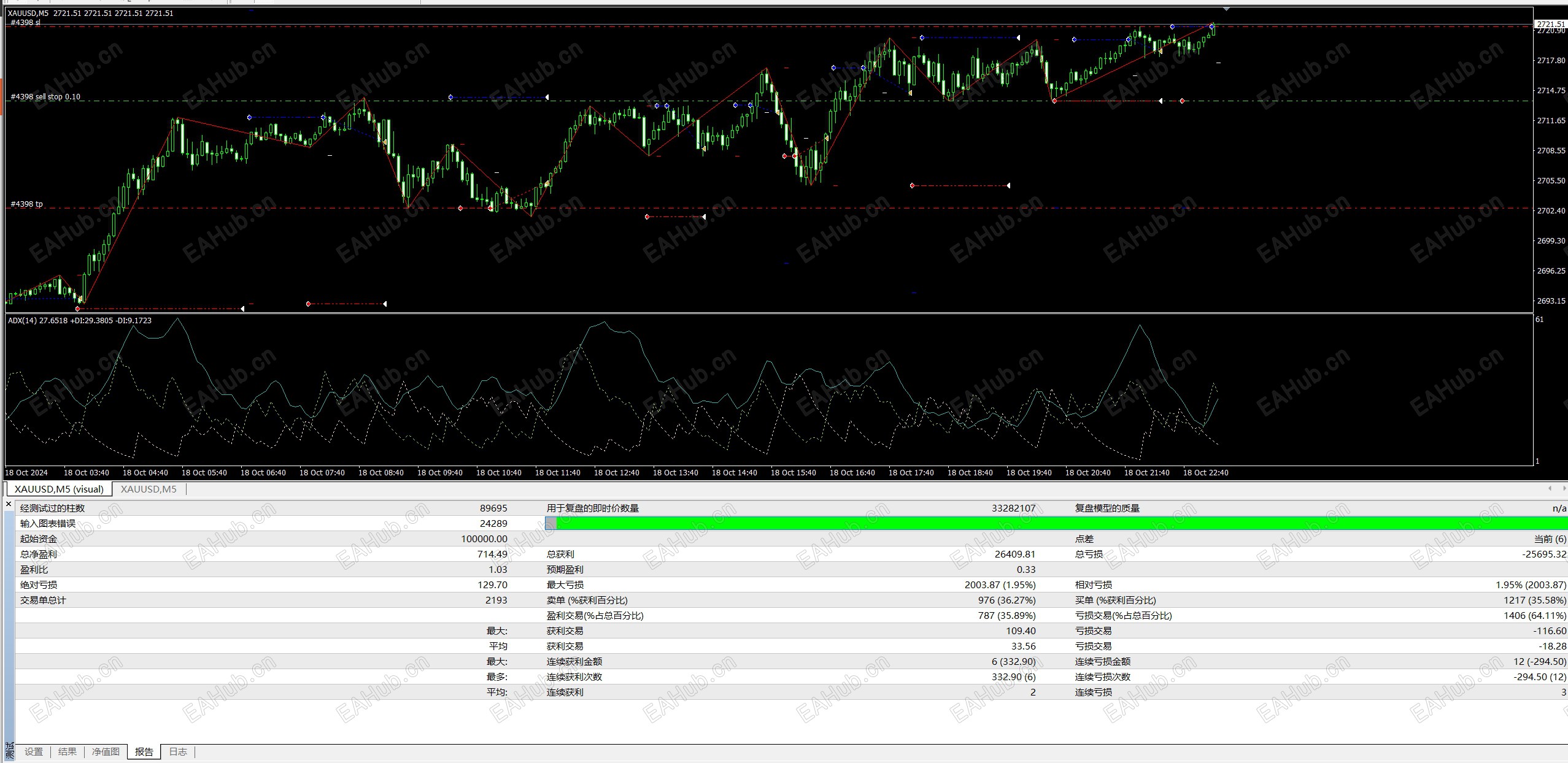1568x763 pixels.
Task: Open the 日志 journal tab
Action: (178, 751)
